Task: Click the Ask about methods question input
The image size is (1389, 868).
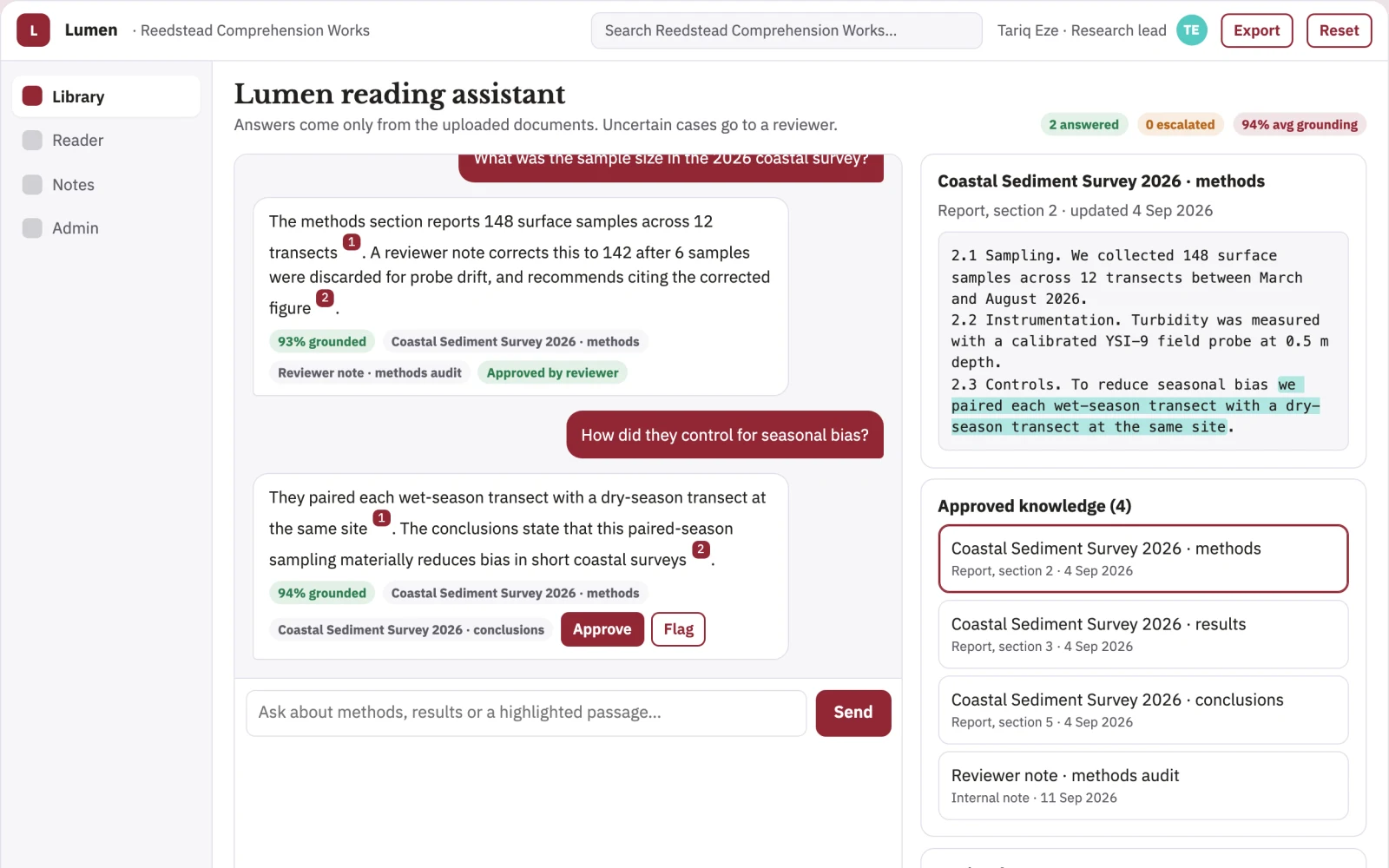Action: click(526, 713)
